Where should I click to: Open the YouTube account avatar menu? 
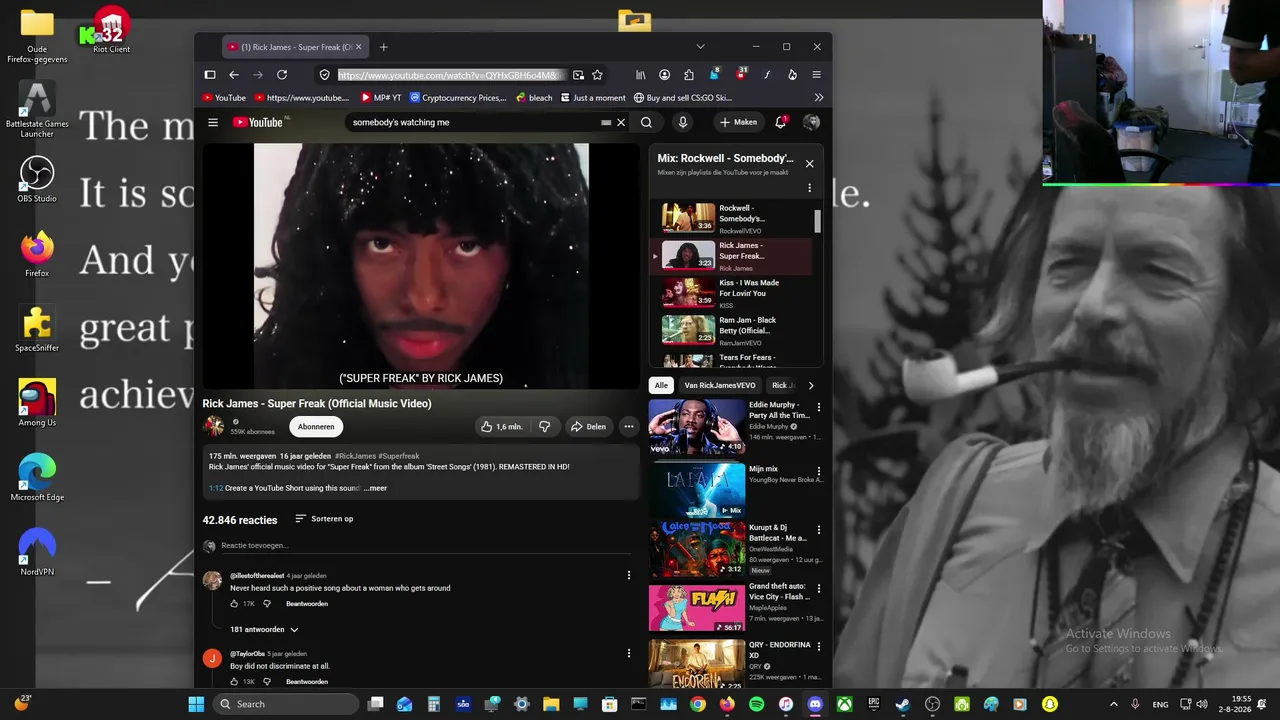pyautogui.click(x=811, y=122)
